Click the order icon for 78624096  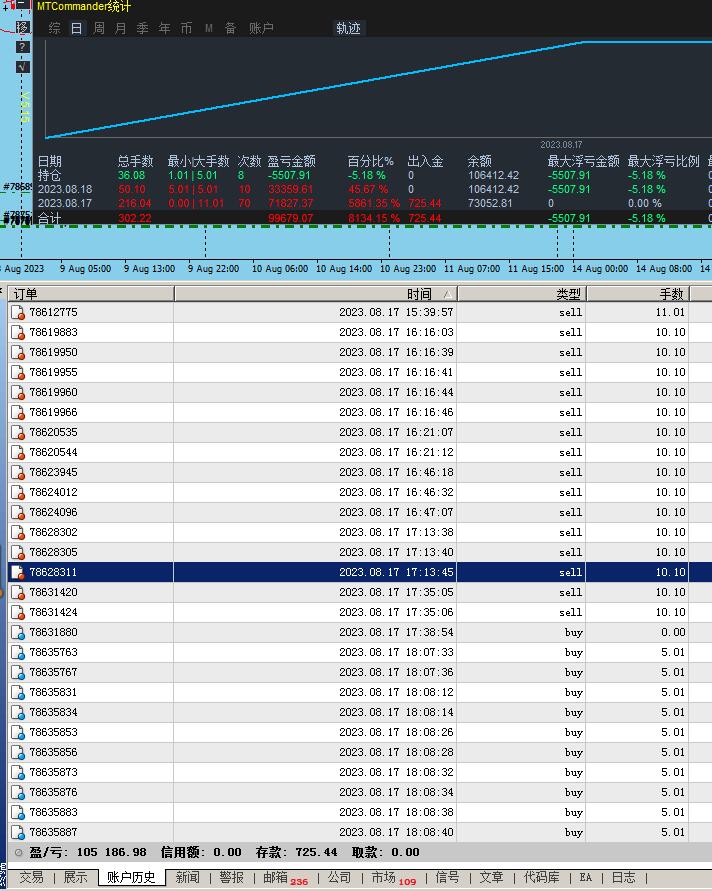tap(18, 513)
